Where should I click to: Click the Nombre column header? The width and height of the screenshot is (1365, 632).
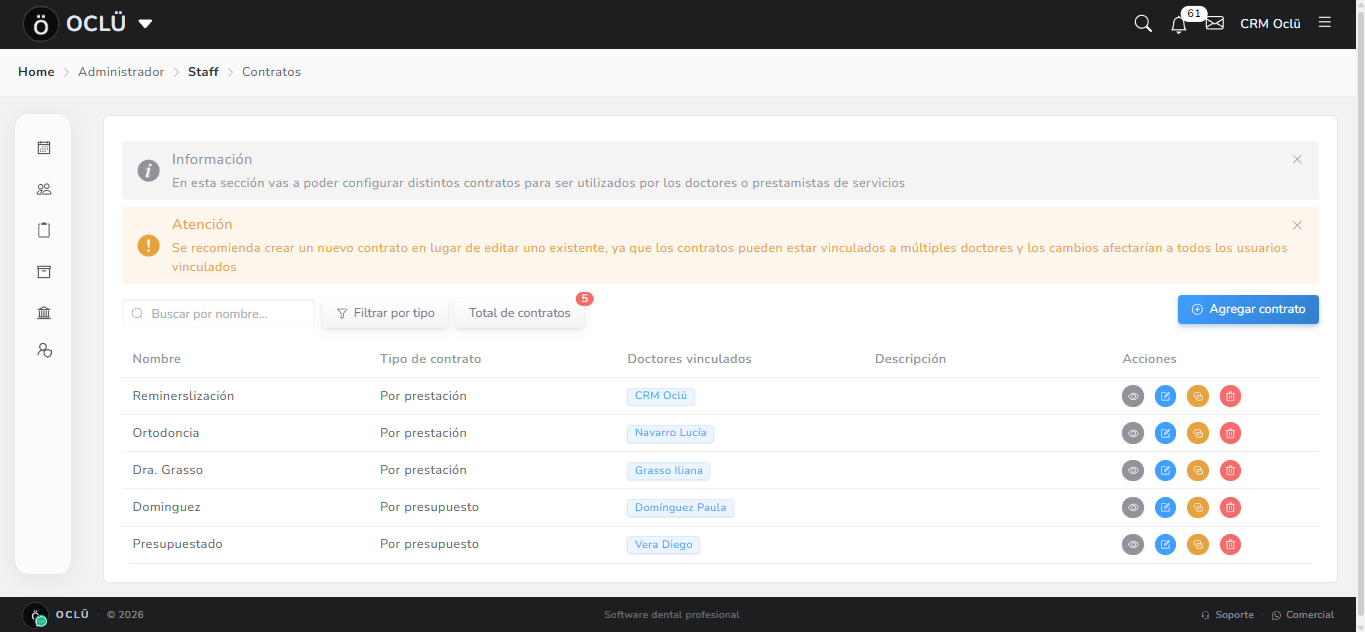click(x=157, y=359)
